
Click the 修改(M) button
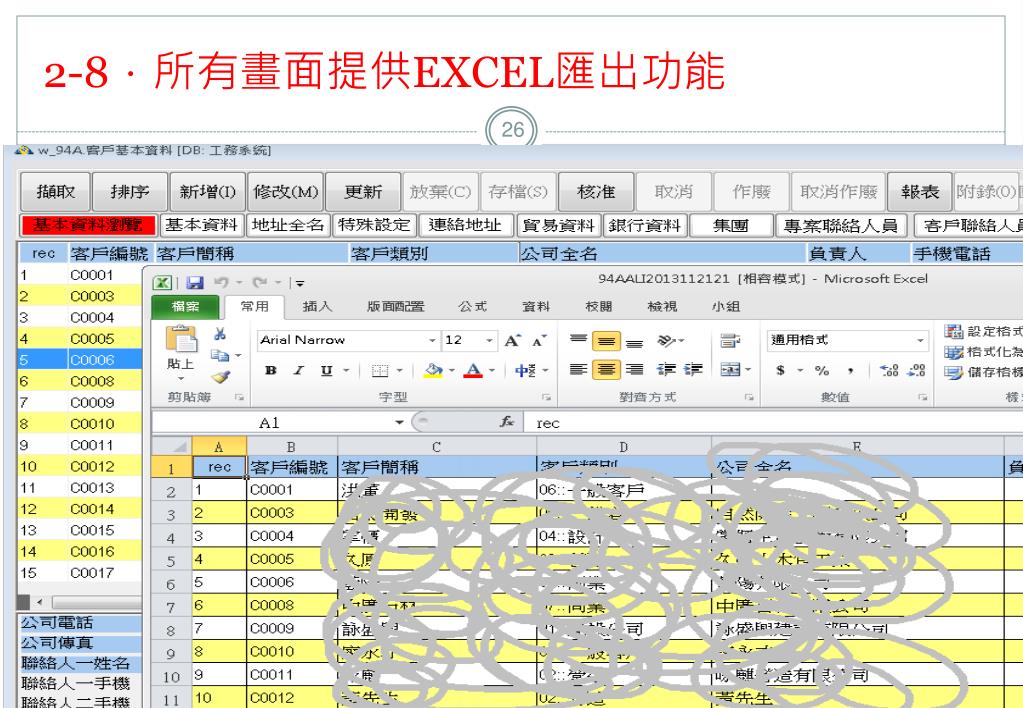click(286, 192)
